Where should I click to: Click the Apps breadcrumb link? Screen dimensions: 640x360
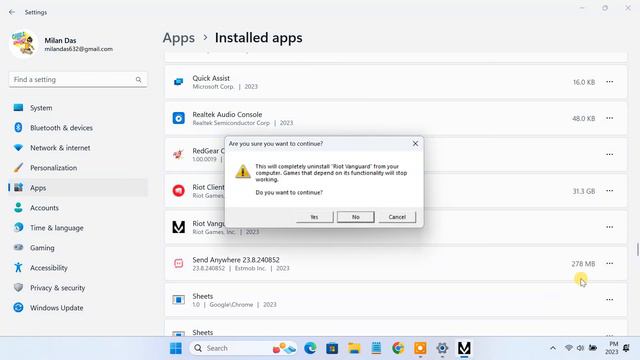tap(179, 38)
